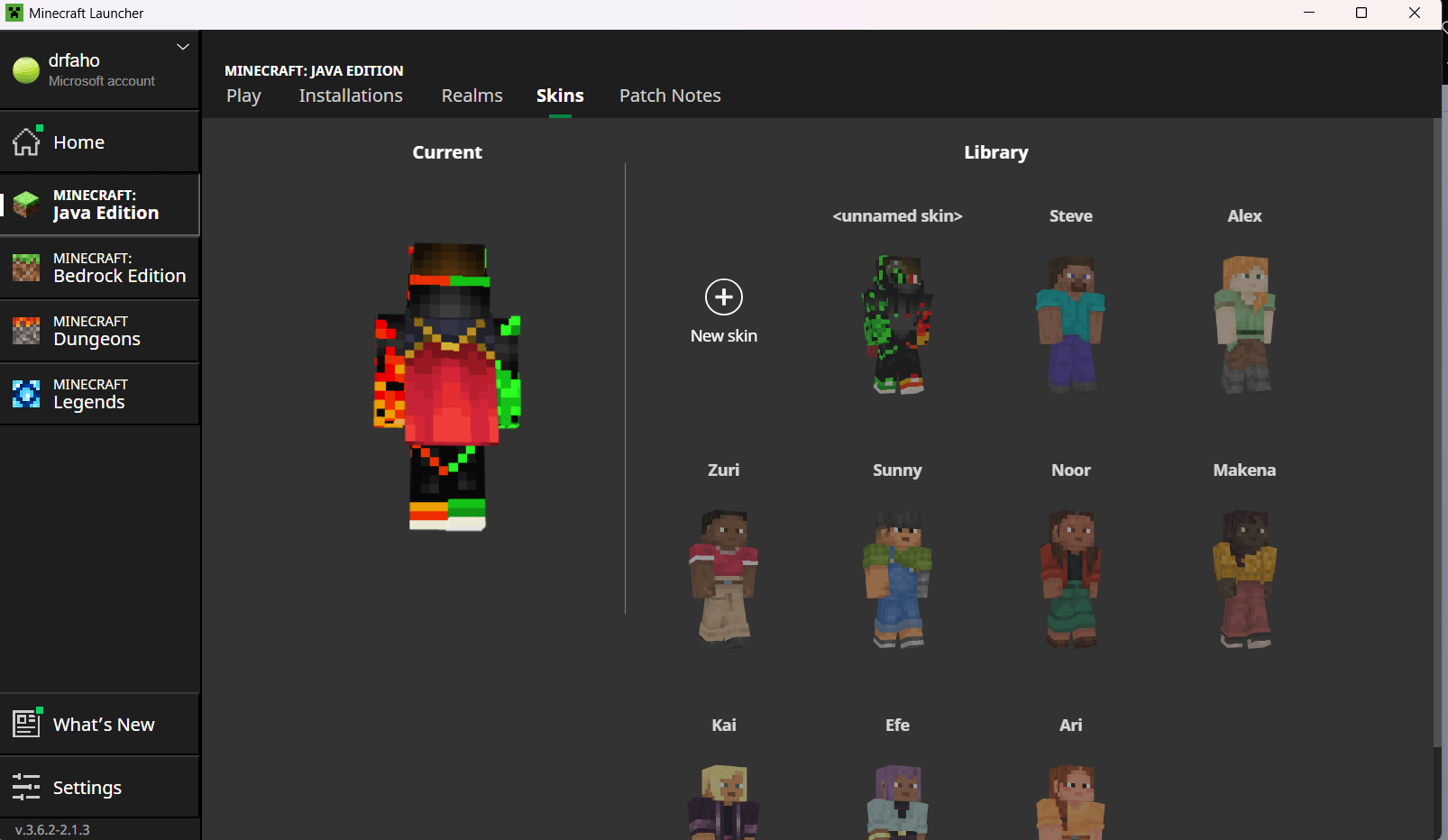Maximize the Minecraft Launcher window
1448x840 pixels.
[1361, 13]
